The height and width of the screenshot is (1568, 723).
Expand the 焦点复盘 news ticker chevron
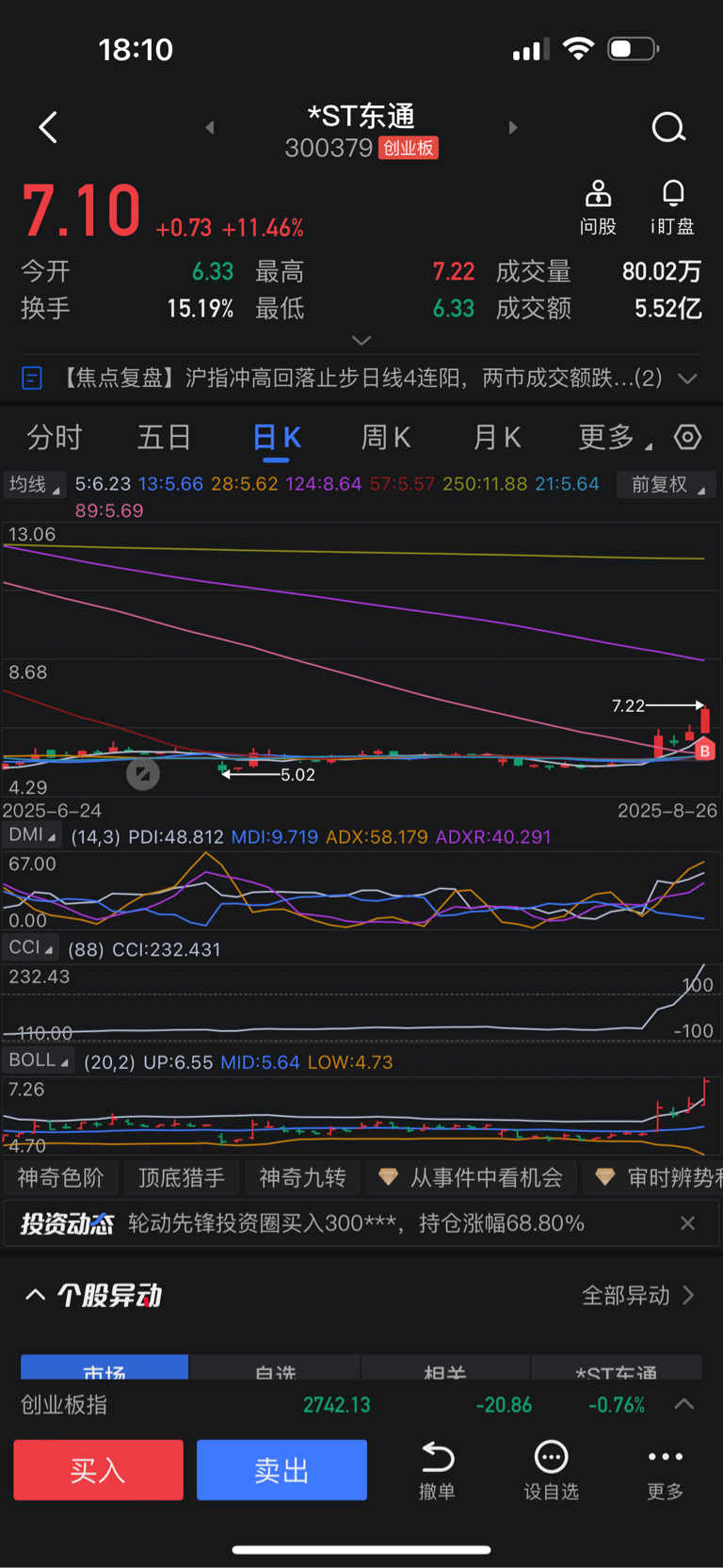coord(688,379)
